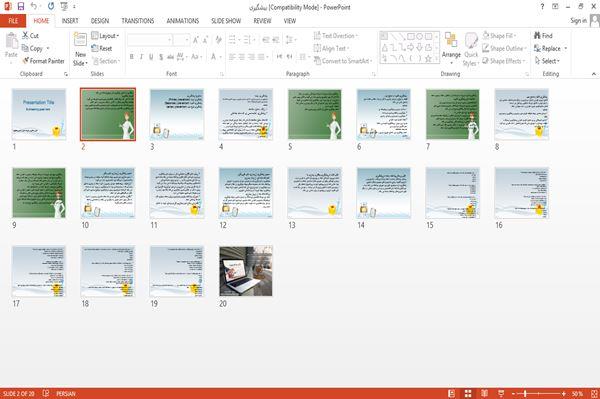Open Align Text dropdown

point(331,48)
